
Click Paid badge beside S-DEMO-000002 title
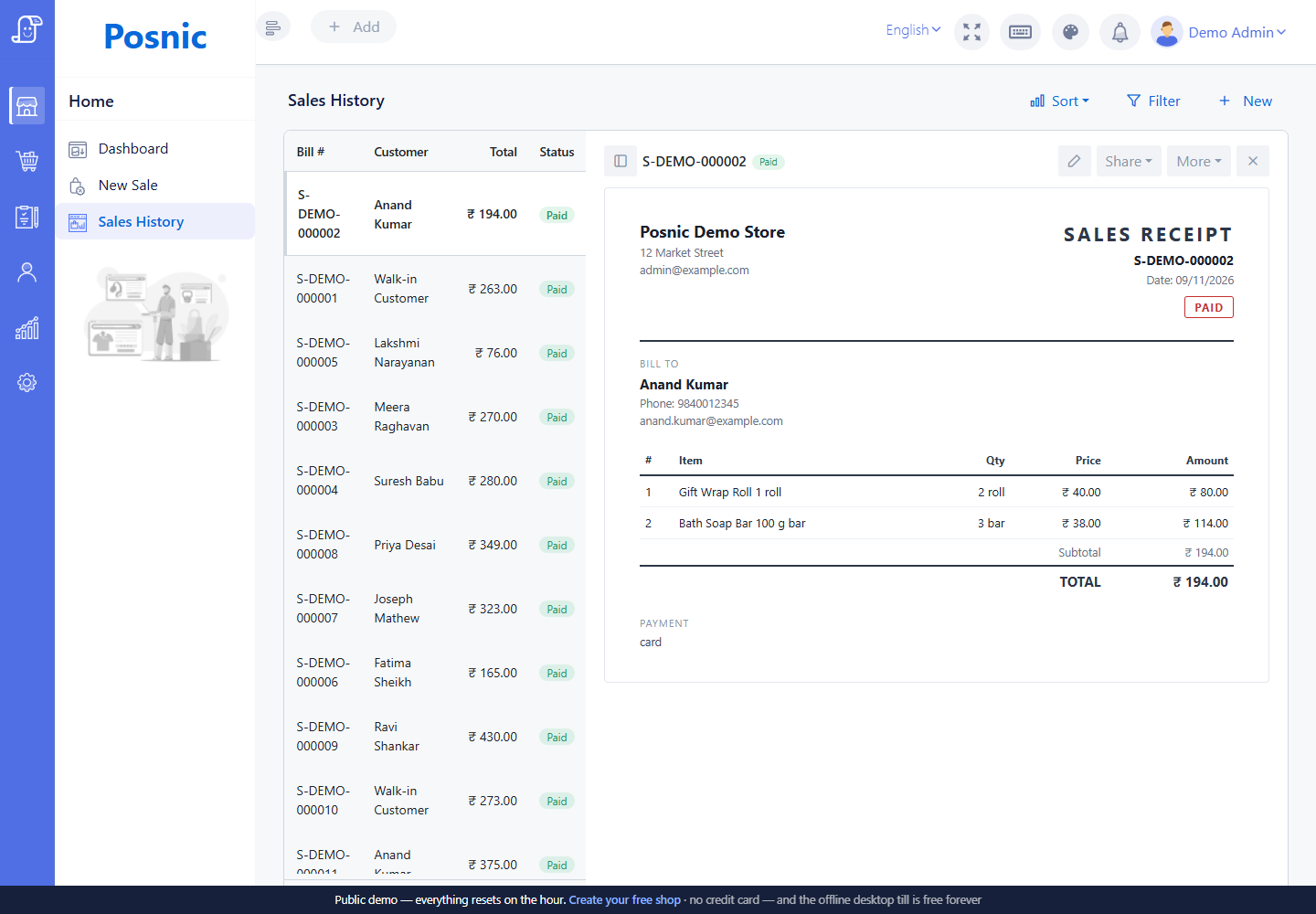tap(769, 162)
